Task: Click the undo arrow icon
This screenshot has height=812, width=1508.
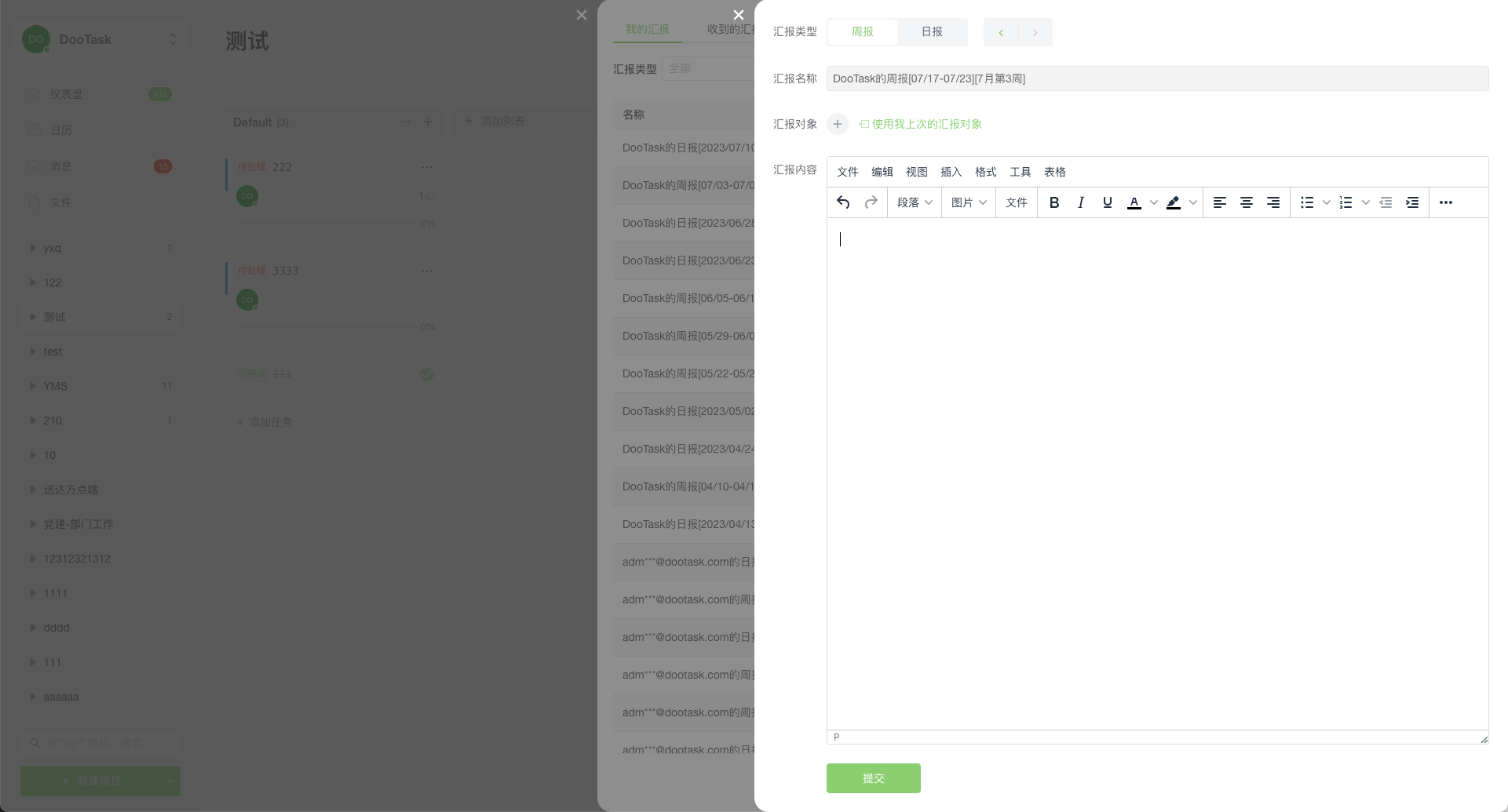Action: 843,202
